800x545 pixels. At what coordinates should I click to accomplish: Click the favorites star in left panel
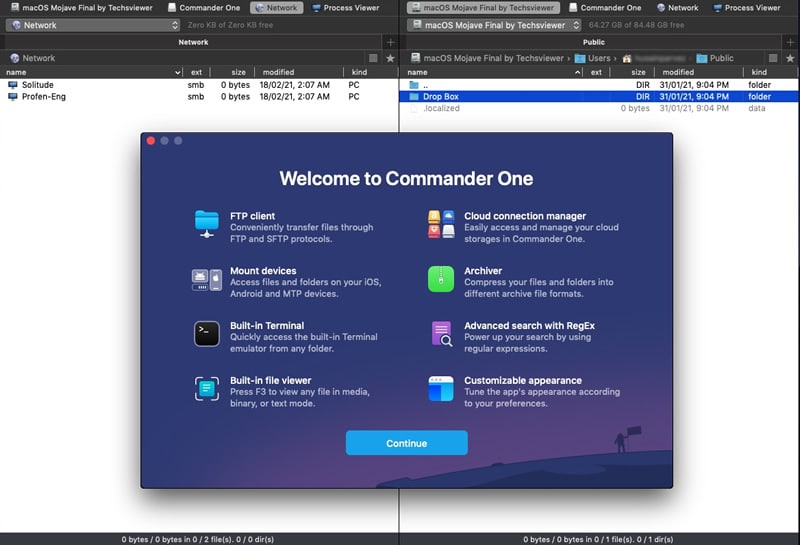(x=390, y=59)
